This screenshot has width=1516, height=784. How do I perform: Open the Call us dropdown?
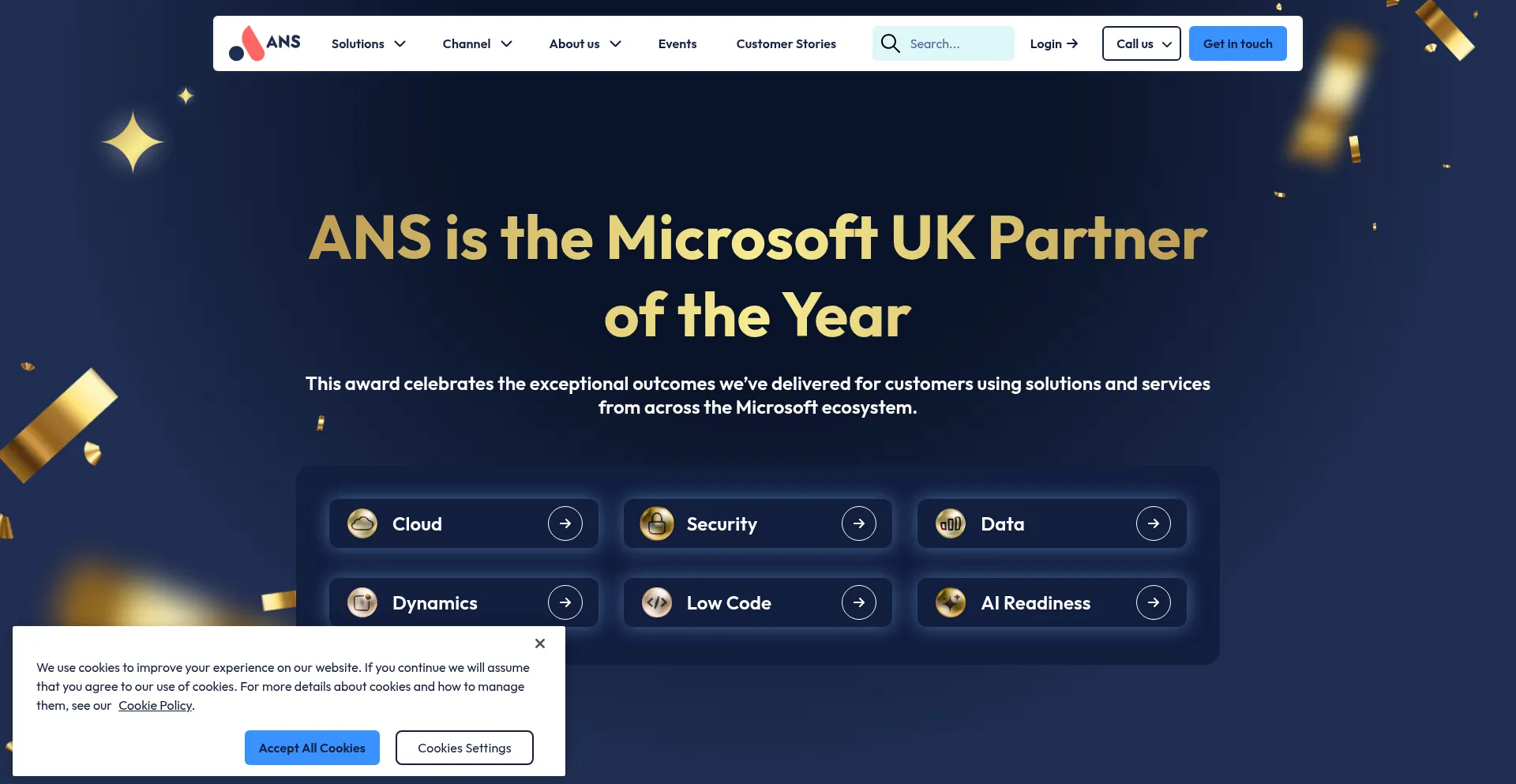point(1142,43)
